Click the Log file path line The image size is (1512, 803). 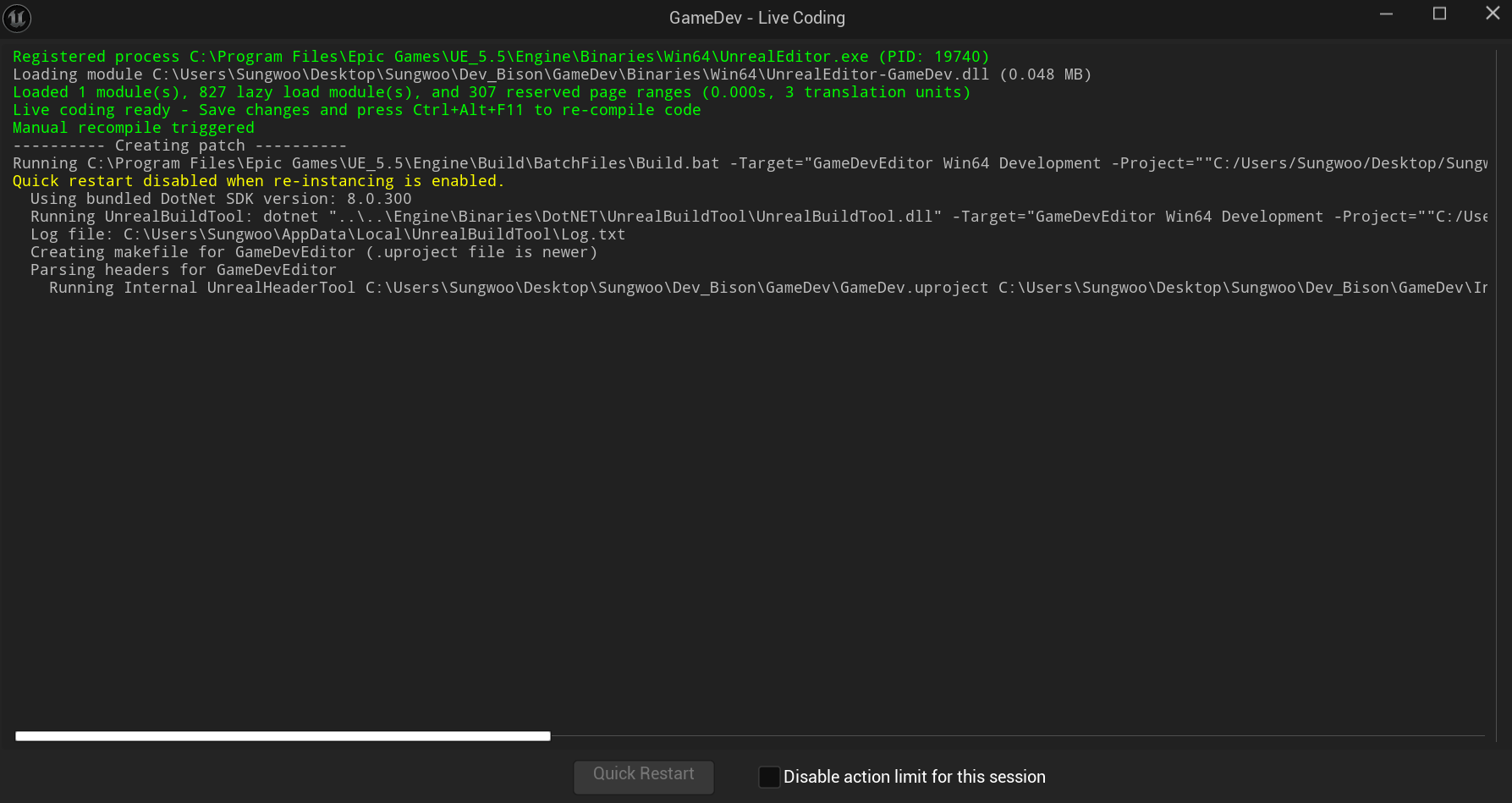[x=327, y=234]
